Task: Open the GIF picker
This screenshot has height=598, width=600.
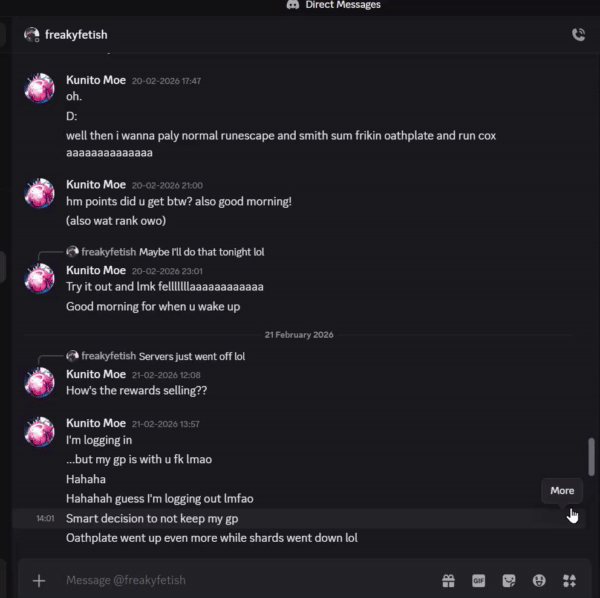Action: [x=478, y=580]
